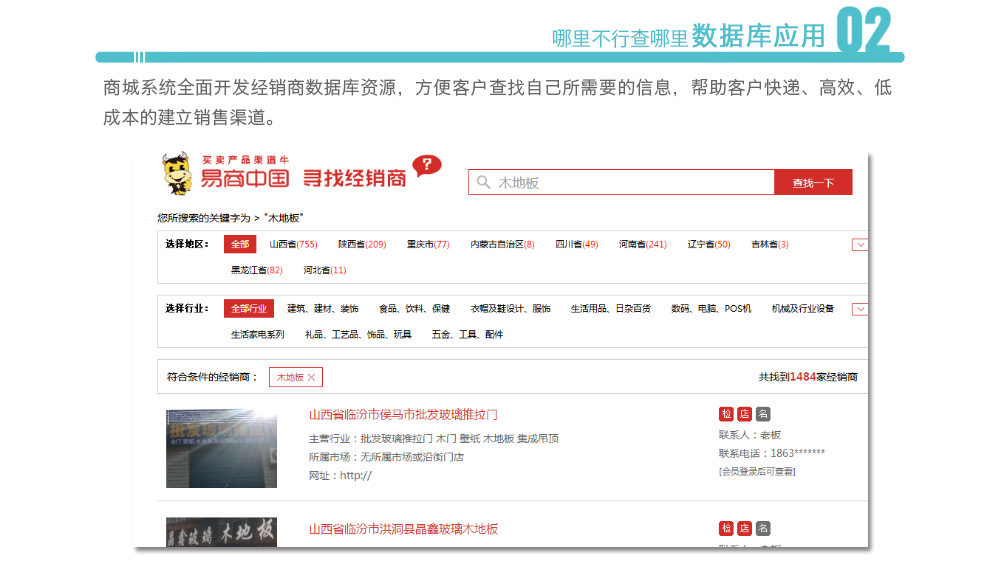Open the 侯马市批发玻璃推拉门 listing title
Viewport: 1000px width, 562px height.
point(403,414)
